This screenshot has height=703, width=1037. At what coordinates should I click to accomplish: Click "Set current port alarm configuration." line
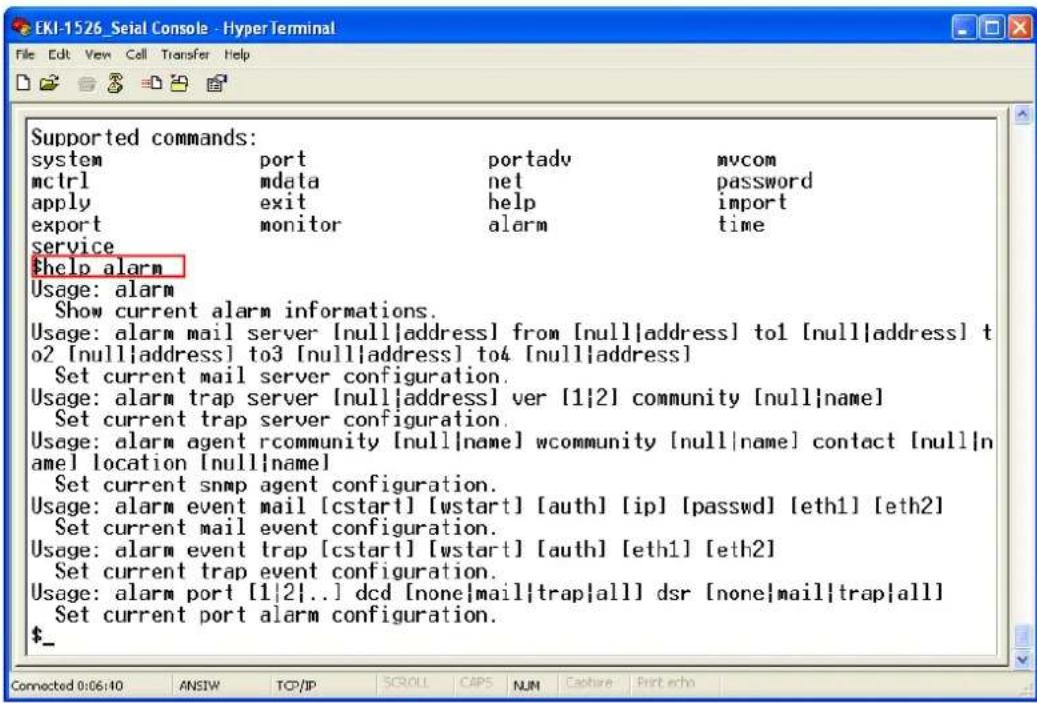276,614
